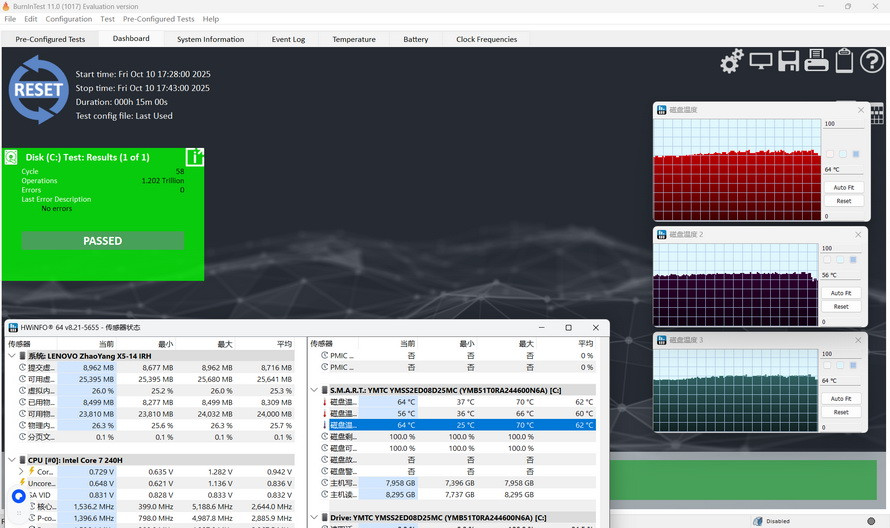Click Auto Fit in the first temperature graph
This screenshot has width=890, height=528.
tap(843, 187)
